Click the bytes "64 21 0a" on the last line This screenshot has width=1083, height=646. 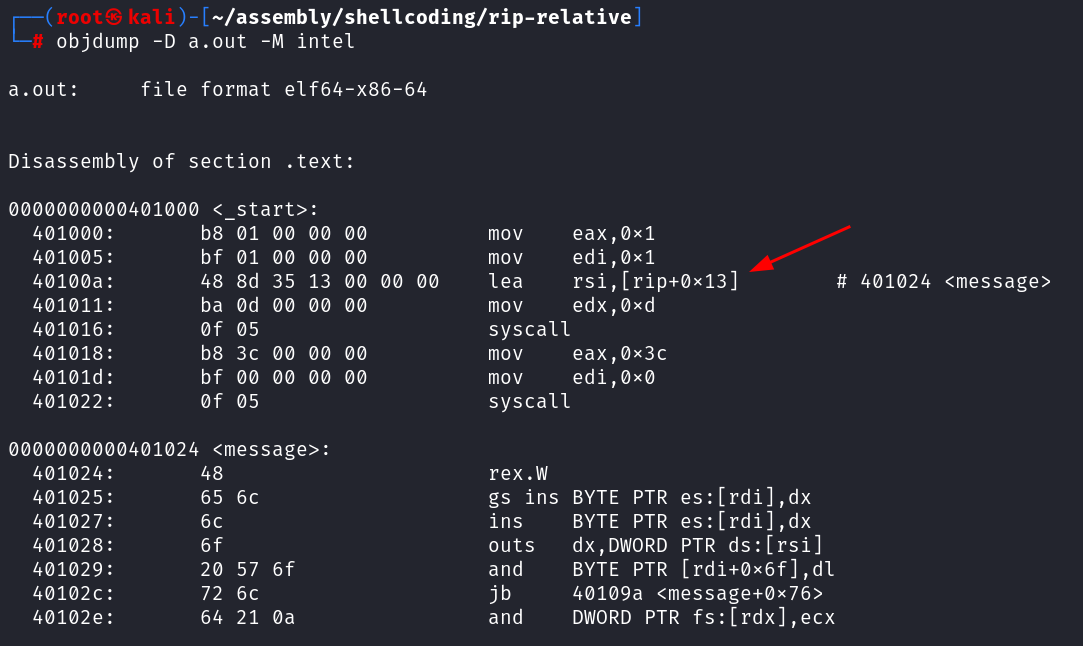pos(247,618)
